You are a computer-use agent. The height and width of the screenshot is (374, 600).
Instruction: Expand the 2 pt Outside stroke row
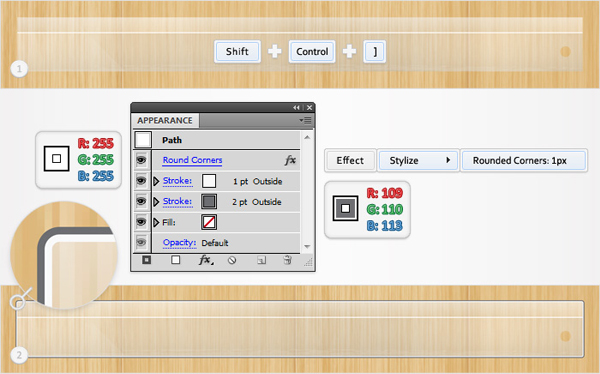pos(156,202)
